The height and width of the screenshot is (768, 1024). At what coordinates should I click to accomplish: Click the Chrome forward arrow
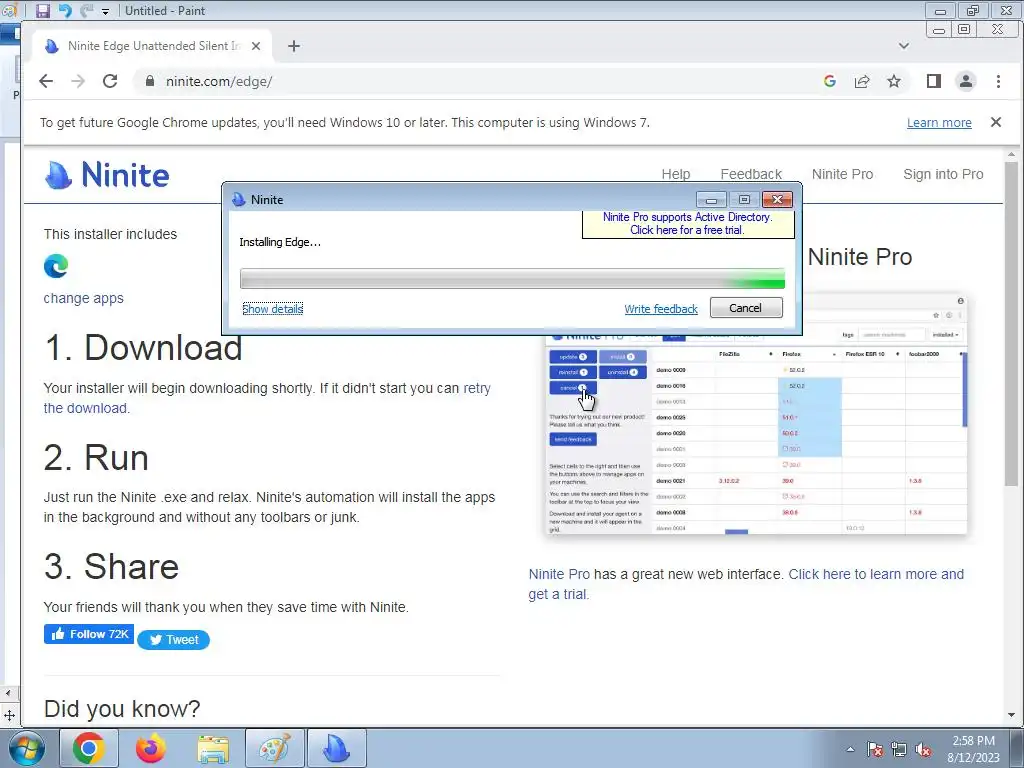pyautogui.click(x=78, y=81)
